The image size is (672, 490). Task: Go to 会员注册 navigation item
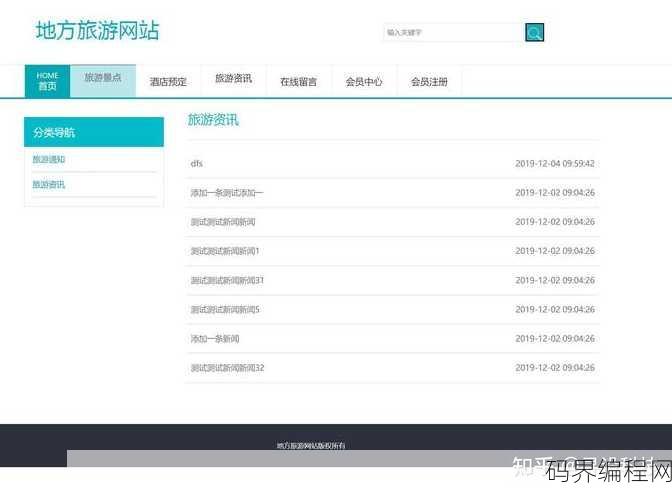point(429,81)
